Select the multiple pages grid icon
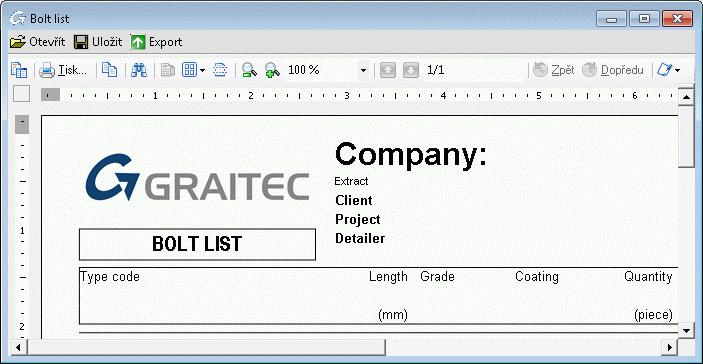This screenshot has width=703, height=364. tap(189, 70)
